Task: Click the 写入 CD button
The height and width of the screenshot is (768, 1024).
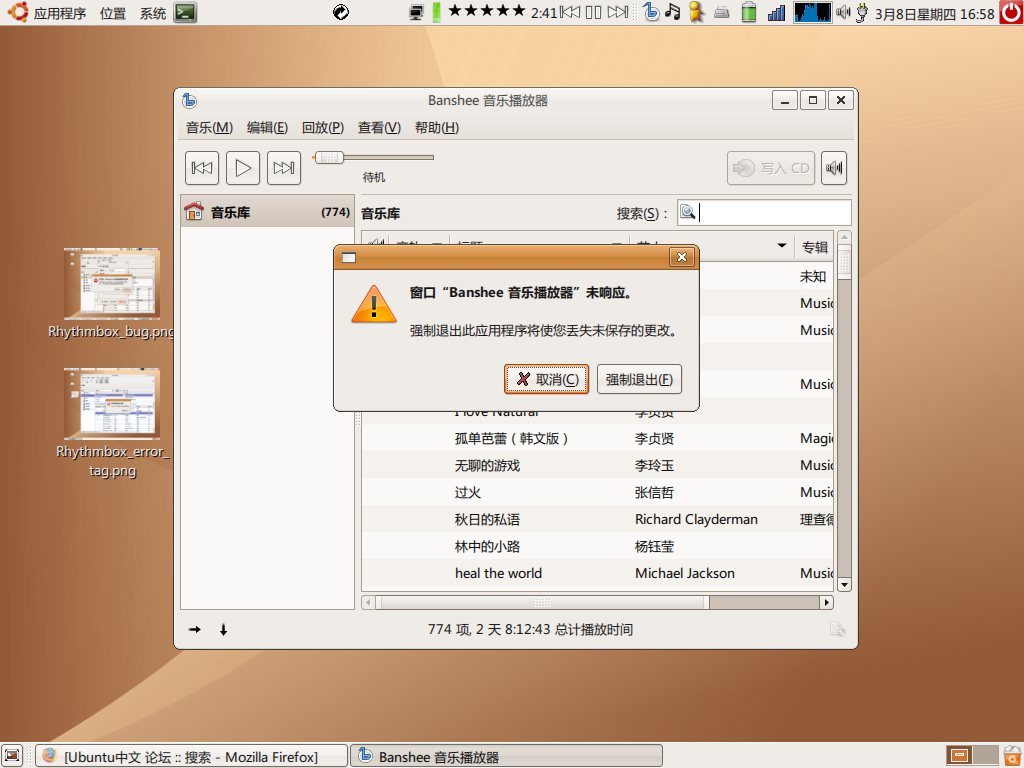Action: 771,168
